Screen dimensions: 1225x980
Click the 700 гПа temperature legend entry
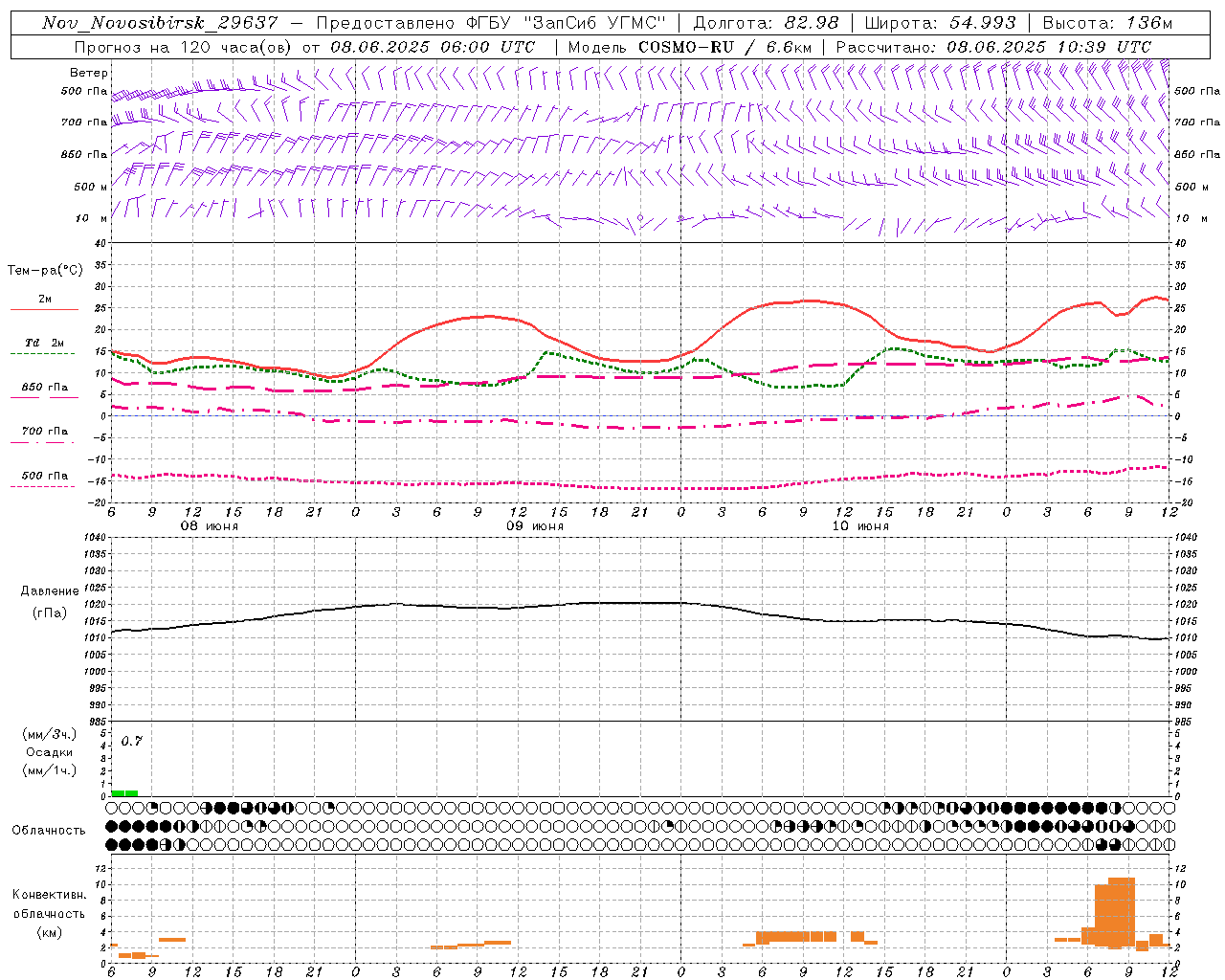point(45,432)
